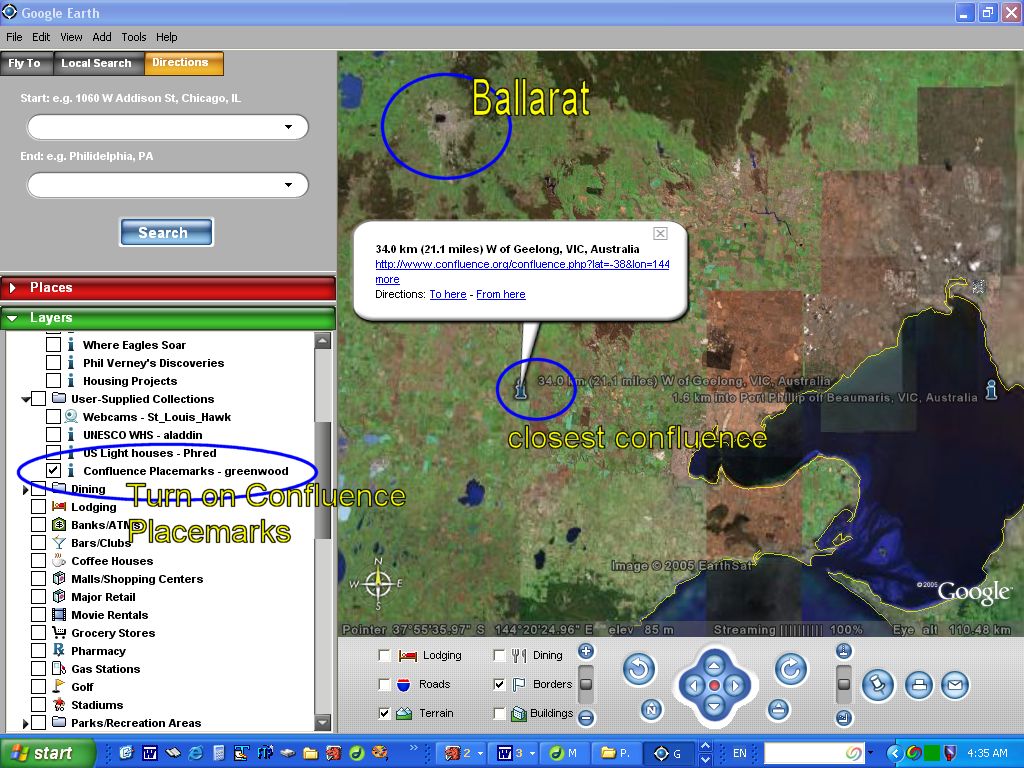Expand hidden quick launch icons chevron
Image resolution: width=1024 pixels, height=768 pixels.
click(x=413, y=748)
